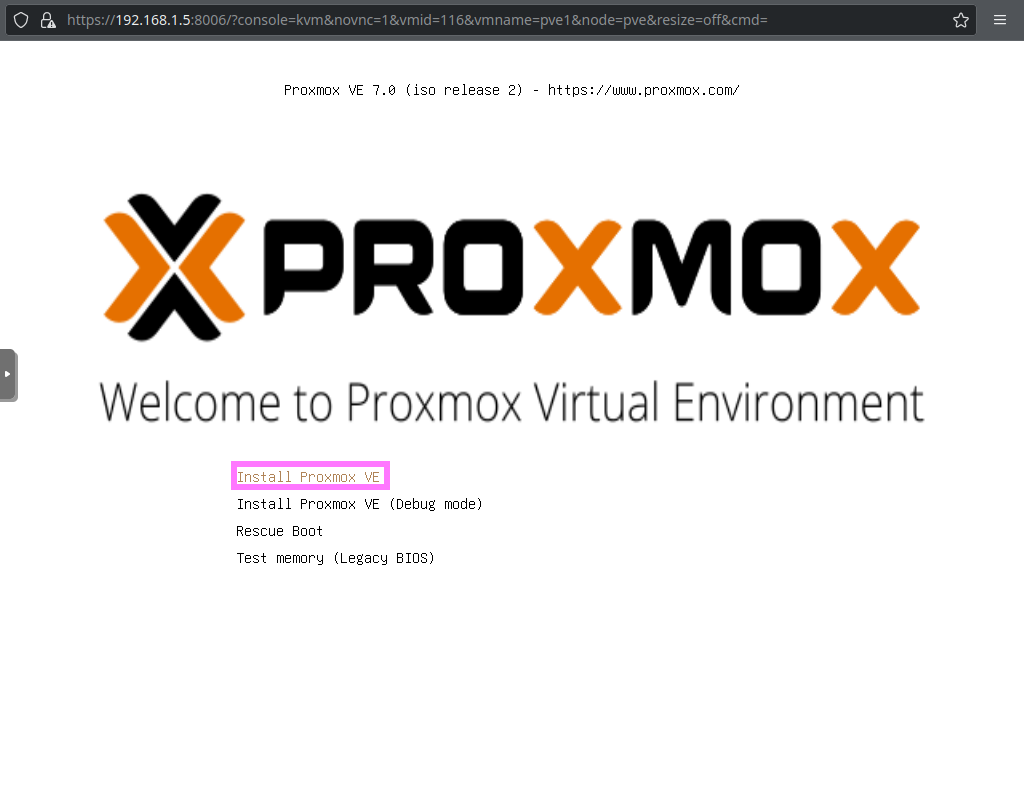This screenshot has width=1024, height=809.
Task: Click the (iso release 2) header text
Action: coord(464,90)
